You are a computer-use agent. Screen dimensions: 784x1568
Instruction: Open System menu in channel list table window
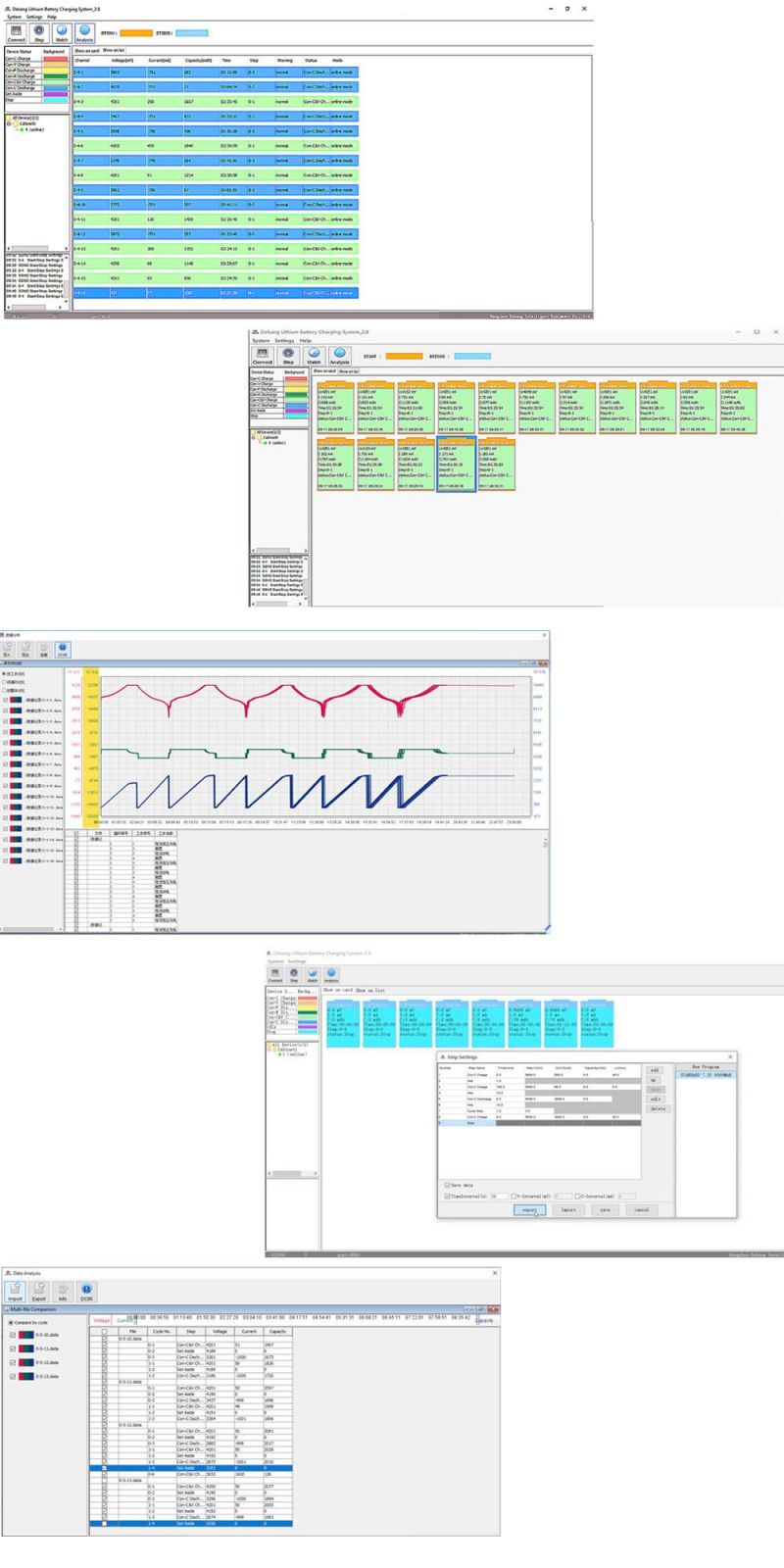tap(14, 17)
